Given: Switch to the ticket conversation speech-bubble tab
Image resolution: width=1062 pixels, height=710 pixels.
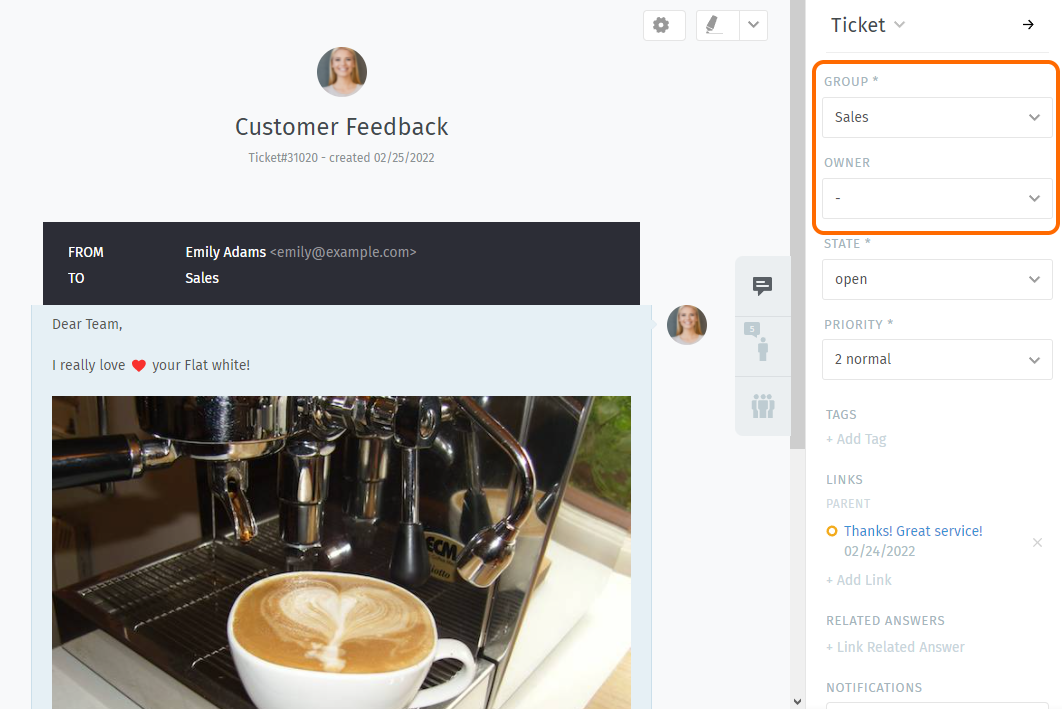Looking at the screenshot, I should 762,286.
